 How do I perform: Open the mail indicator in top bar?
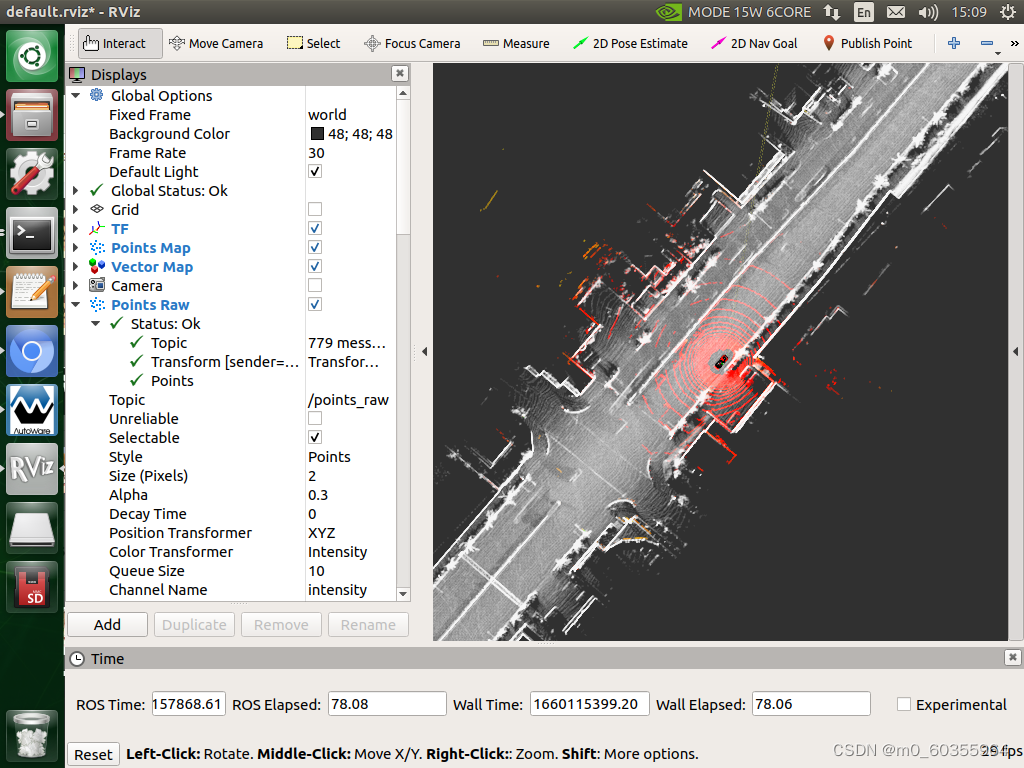[x=896, y=12]
